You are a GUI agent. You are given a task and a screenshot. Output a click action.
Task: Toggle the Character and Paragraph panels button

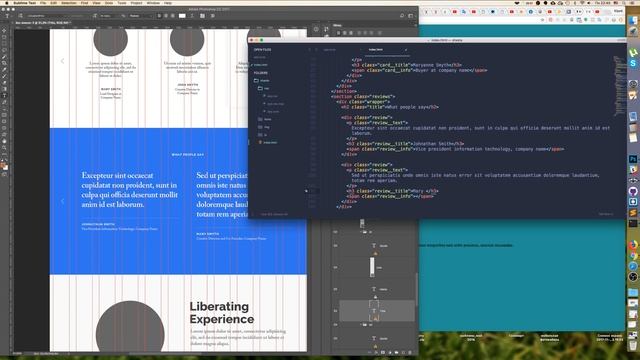click(x=202, y=16)
